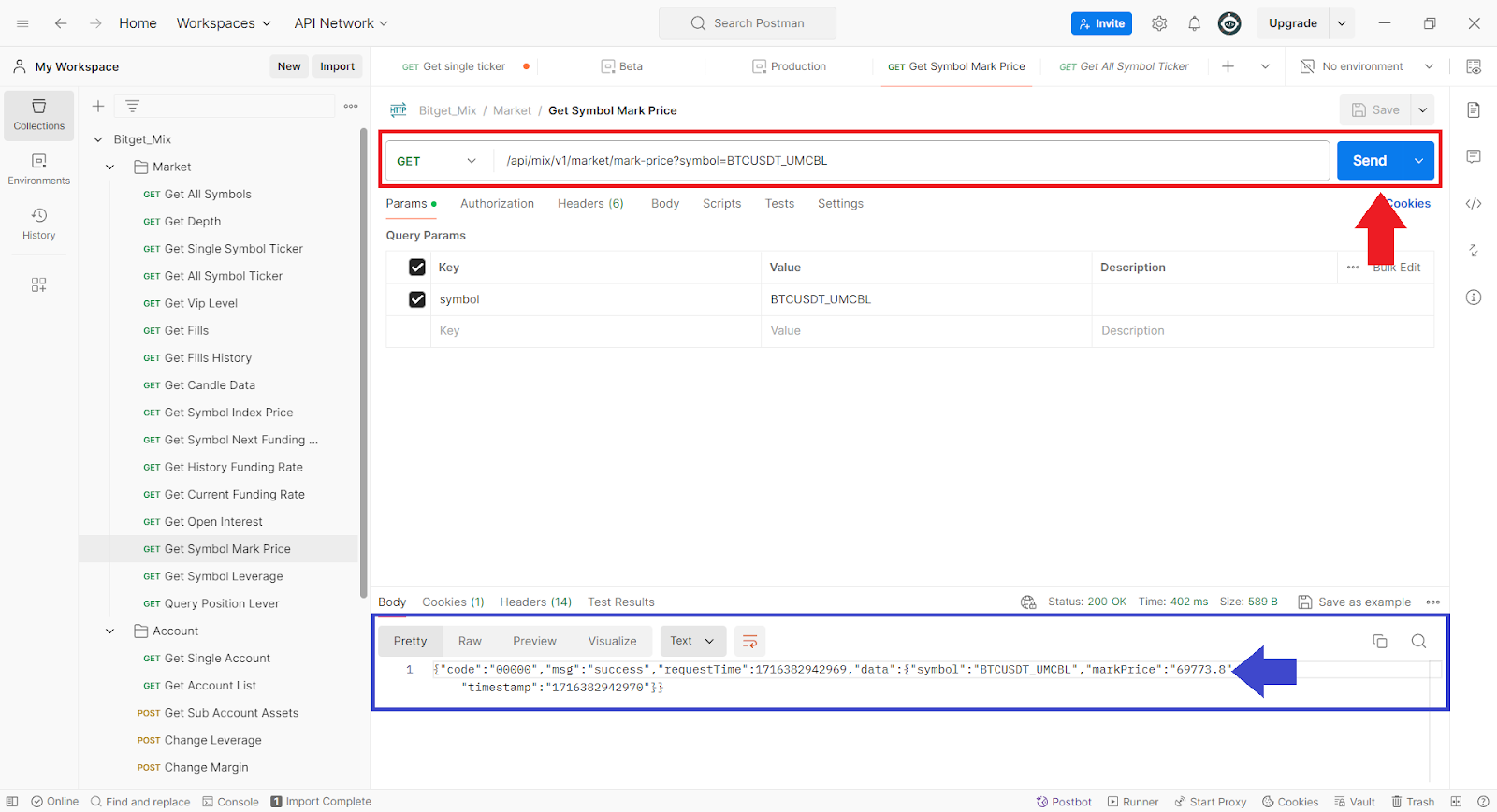Open the Scripts tab
This screenshot has width=1497, height=812.
tap(721, 203)
